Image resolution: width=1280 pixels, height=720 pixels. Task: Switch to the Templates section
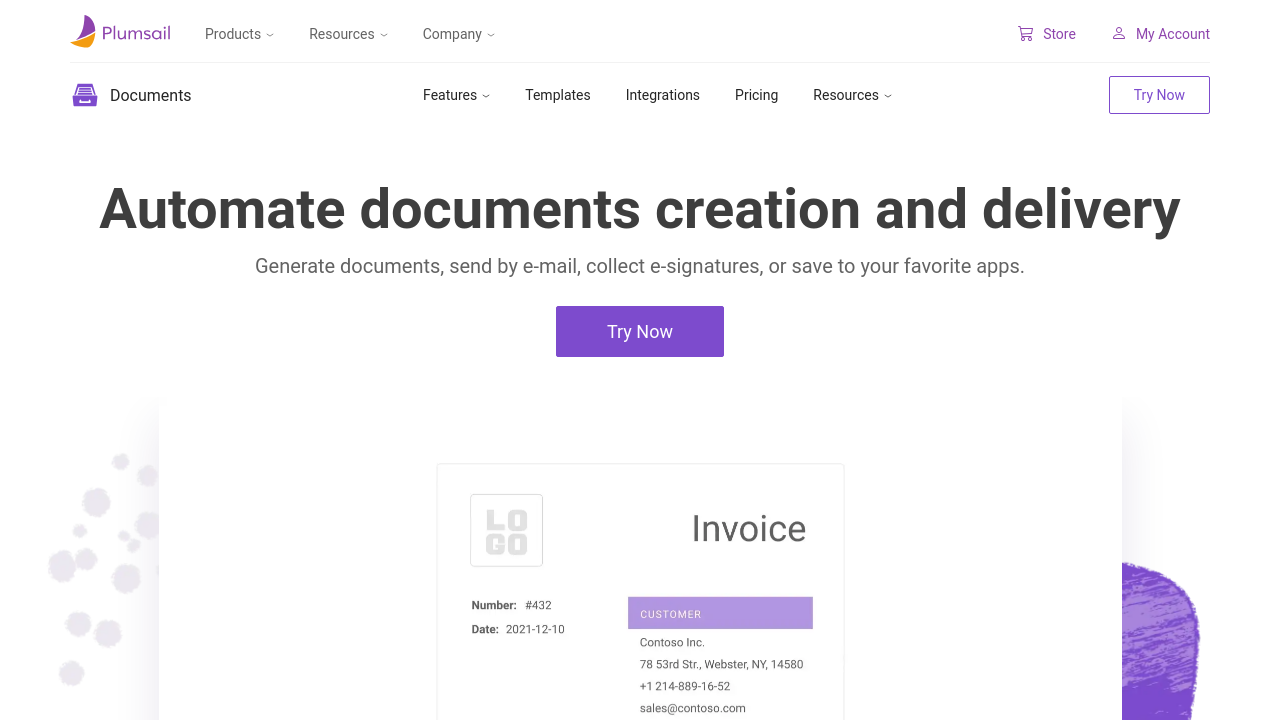tap(558, 95)
